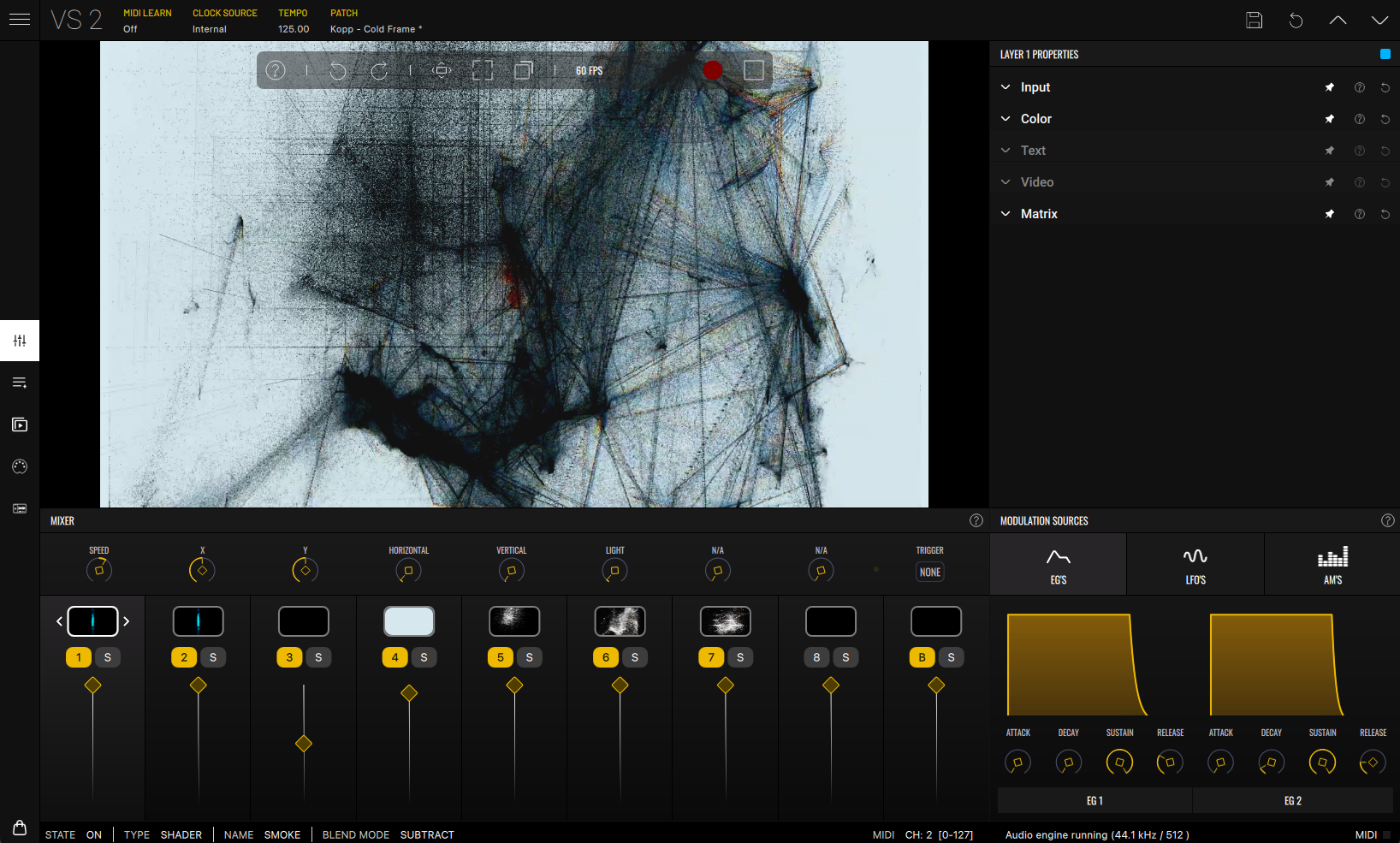This screenshot has width=1400, height=843.
Task: Open the Trigger NONE dropdown
Action: pos(930,572)
